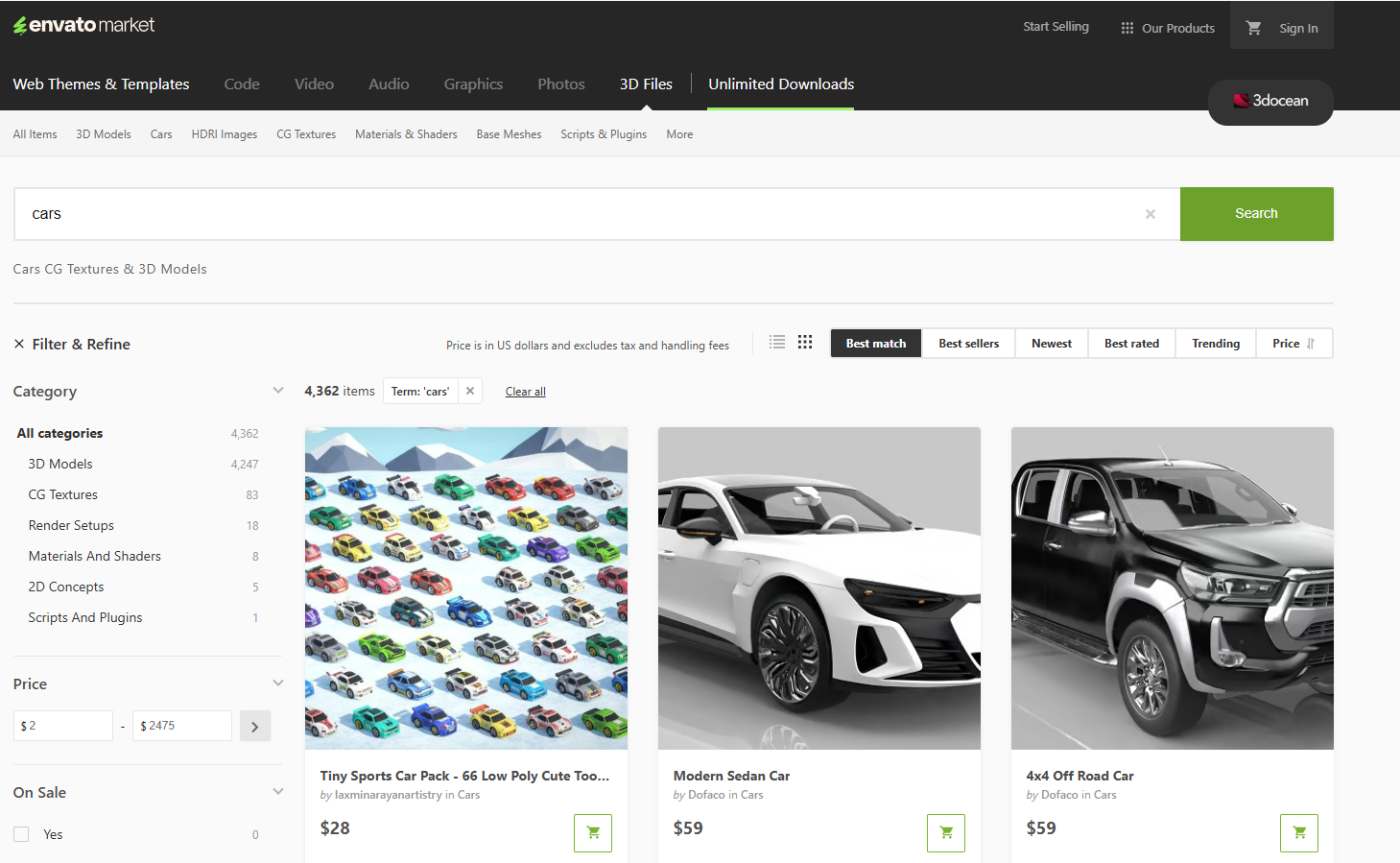Collapse the Price filter section
This screenshot has height=863, width=1400.
(277, 683)
